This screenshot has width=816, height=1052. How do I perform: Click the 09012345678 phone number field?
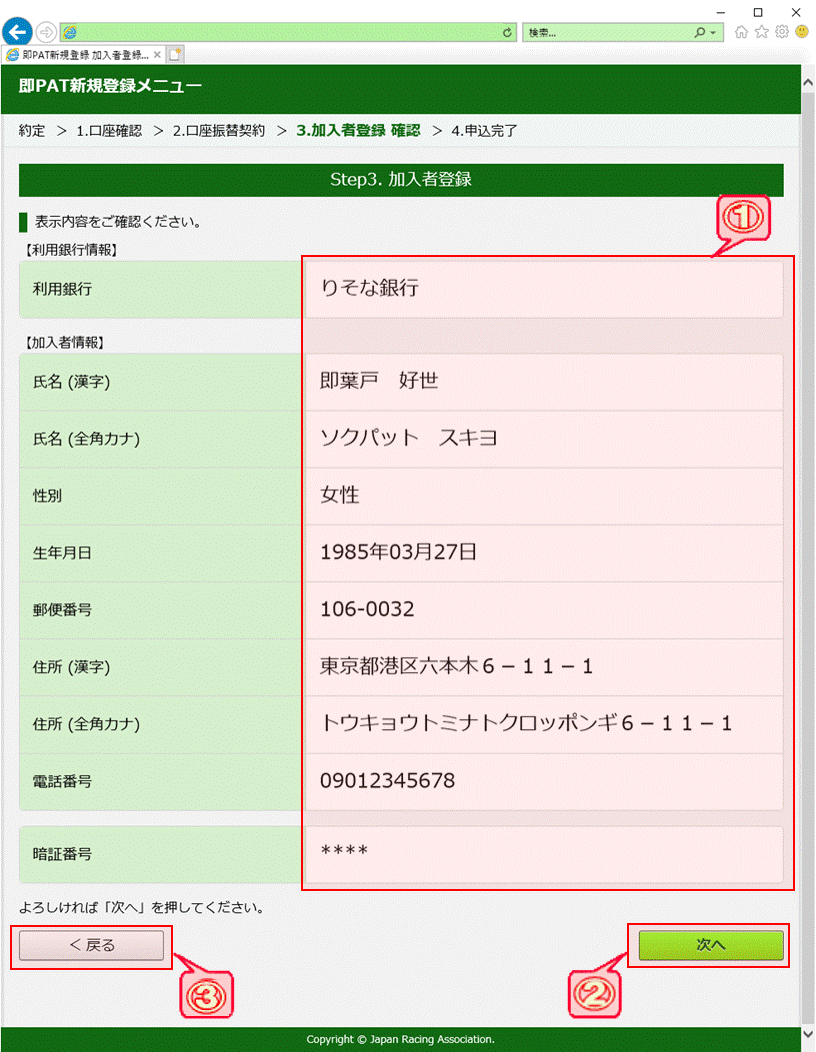point(543,781)
